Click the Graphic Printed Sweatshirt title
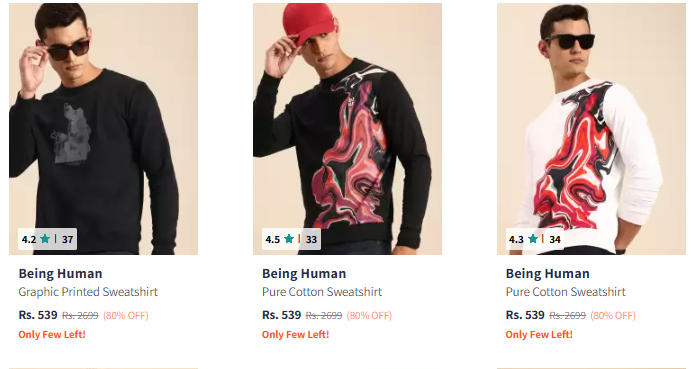The width and height of the screenshot is (691, 369). pos(88,292)
